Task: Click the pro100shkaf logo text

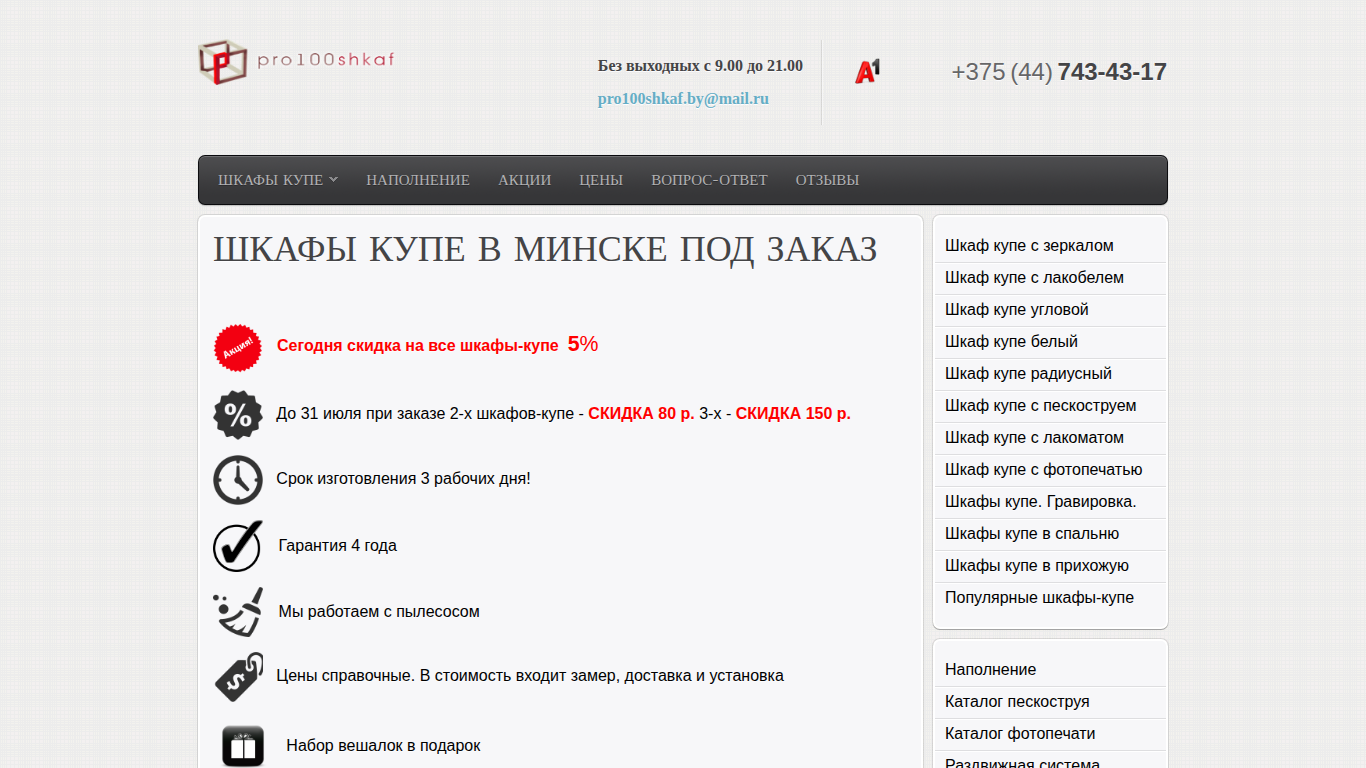Action: click(x=326, y=60)
